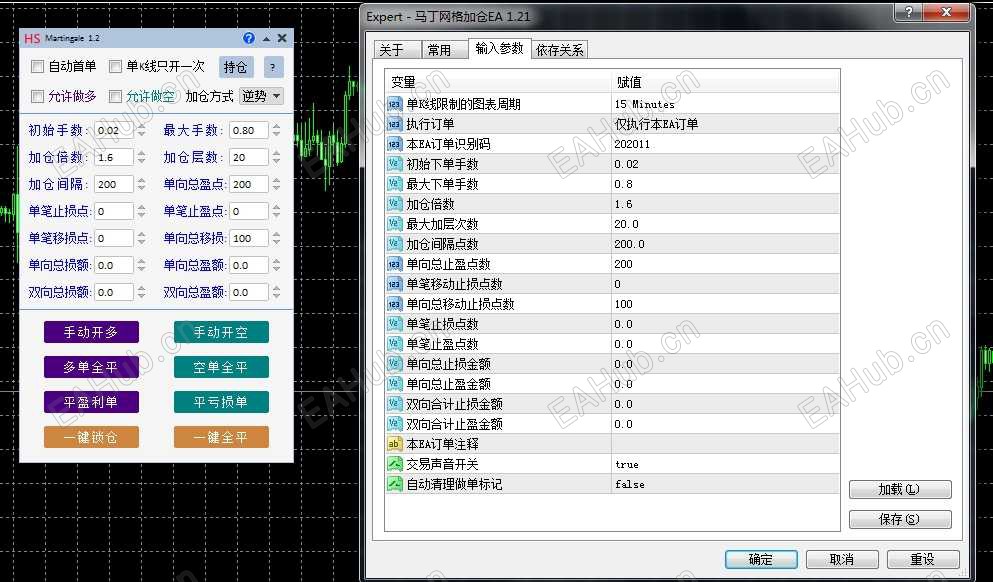This screenshot has height=582, width=993.
Task: Open the 加仓方式 dropdown showing 逆势
Action: click(262, 96)
